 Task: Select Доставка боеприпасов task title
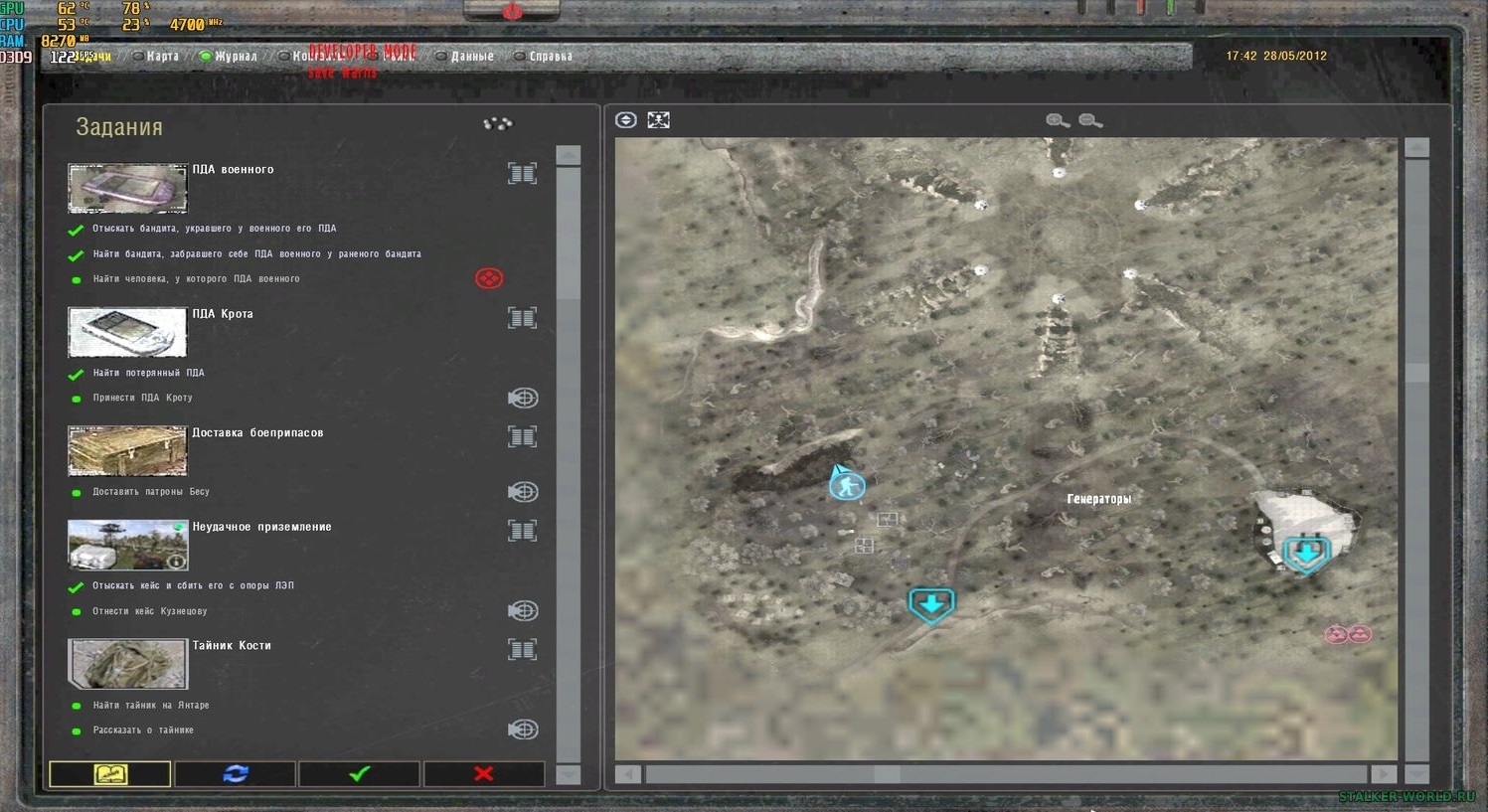(x=257, y=433)
